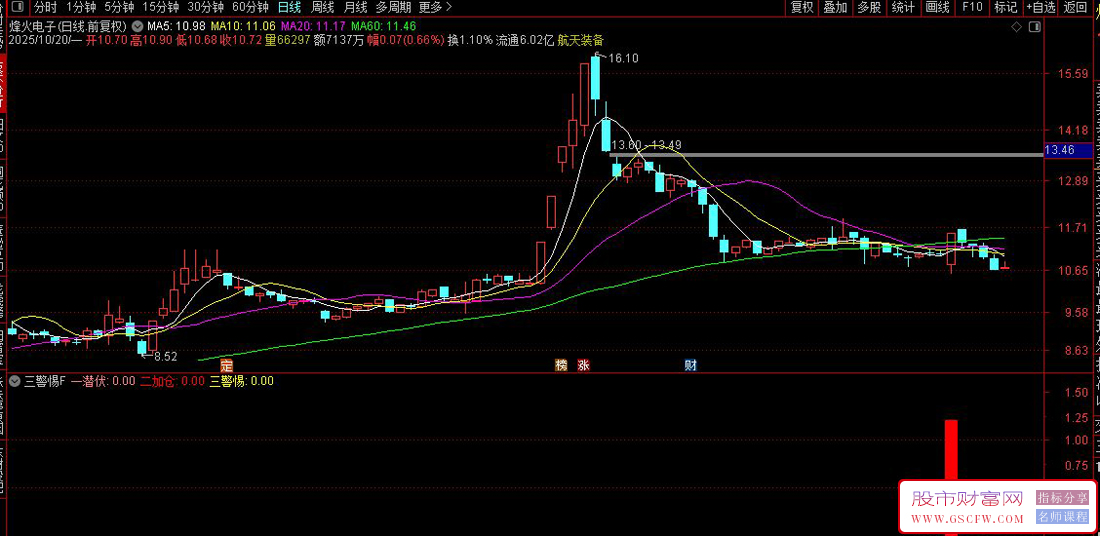Switch to the 周线 weekly tab
The width and height of the screenshot is (1100, 536).
pyautogui.click(x=322, y=7)
